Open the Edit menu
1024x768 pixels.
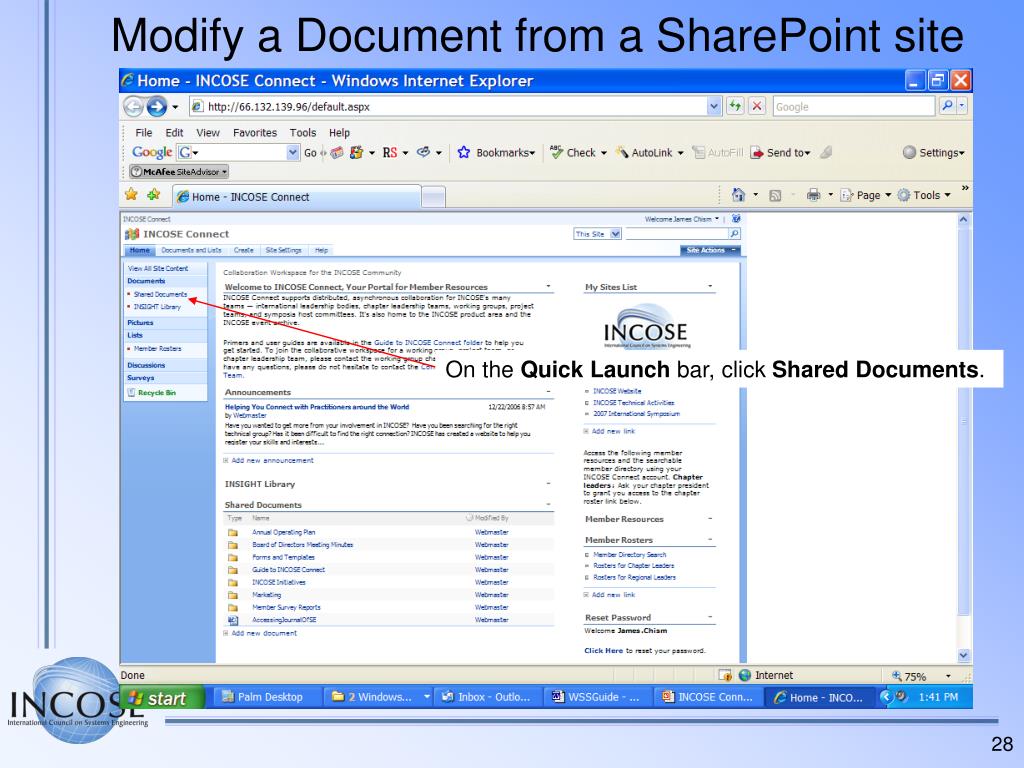tap(174, 133)
